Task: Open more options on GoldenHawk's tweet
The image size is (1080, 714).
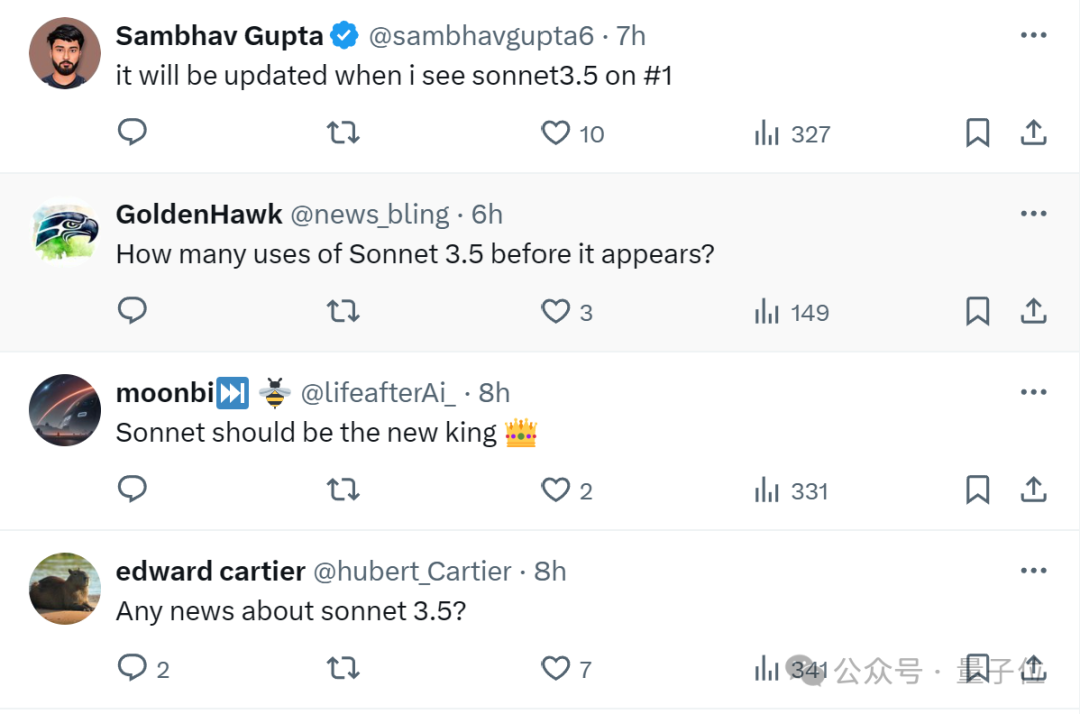Action: tap(1033, 214)
